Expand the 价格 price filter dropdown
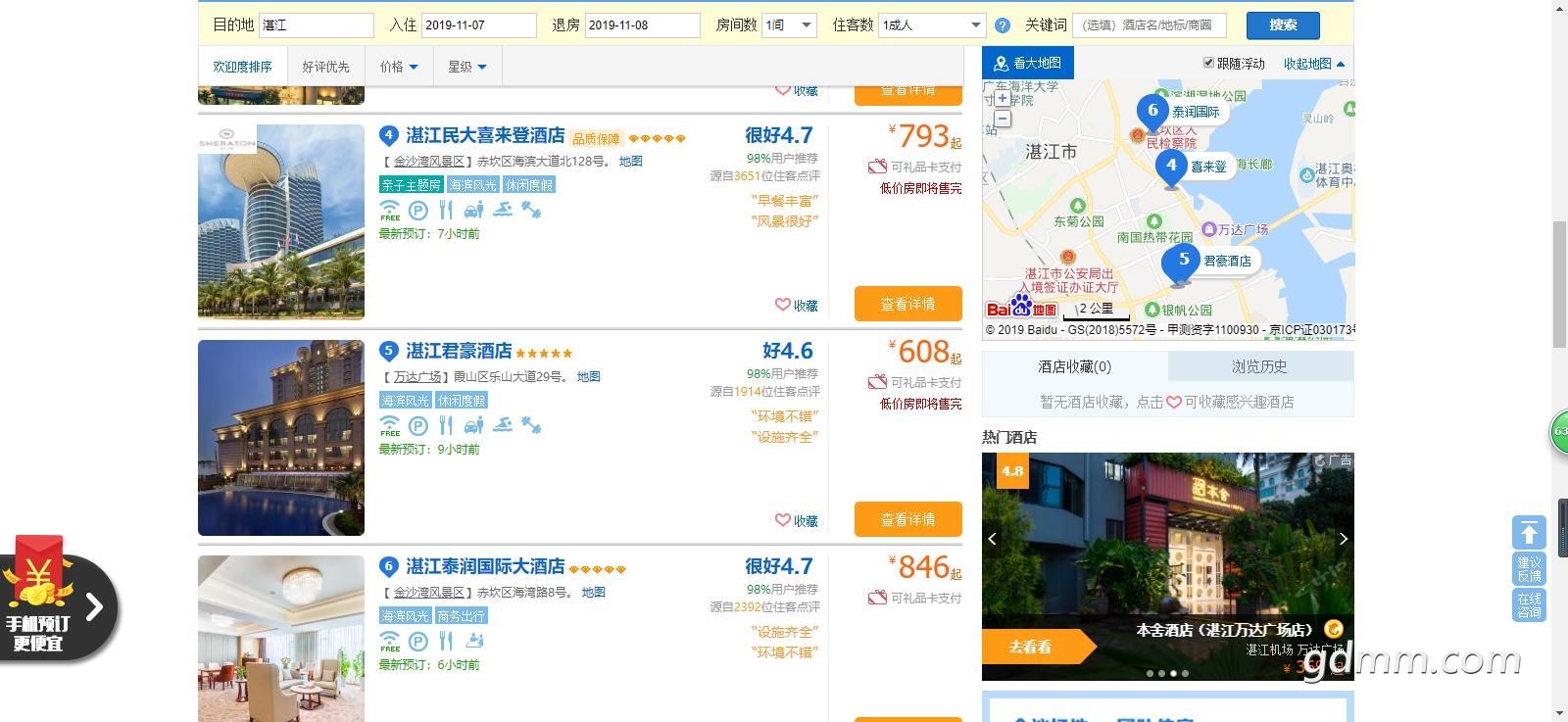This screenshot has width=1568, height=722. pos(399,67)
